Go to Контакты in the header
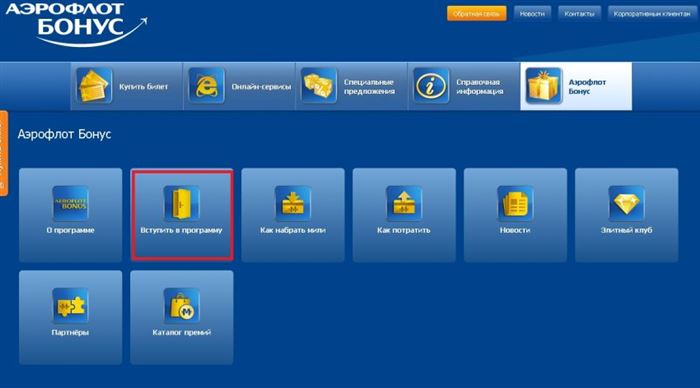The width and height of the screenshot is (700, 388). [x=579, y=14]
